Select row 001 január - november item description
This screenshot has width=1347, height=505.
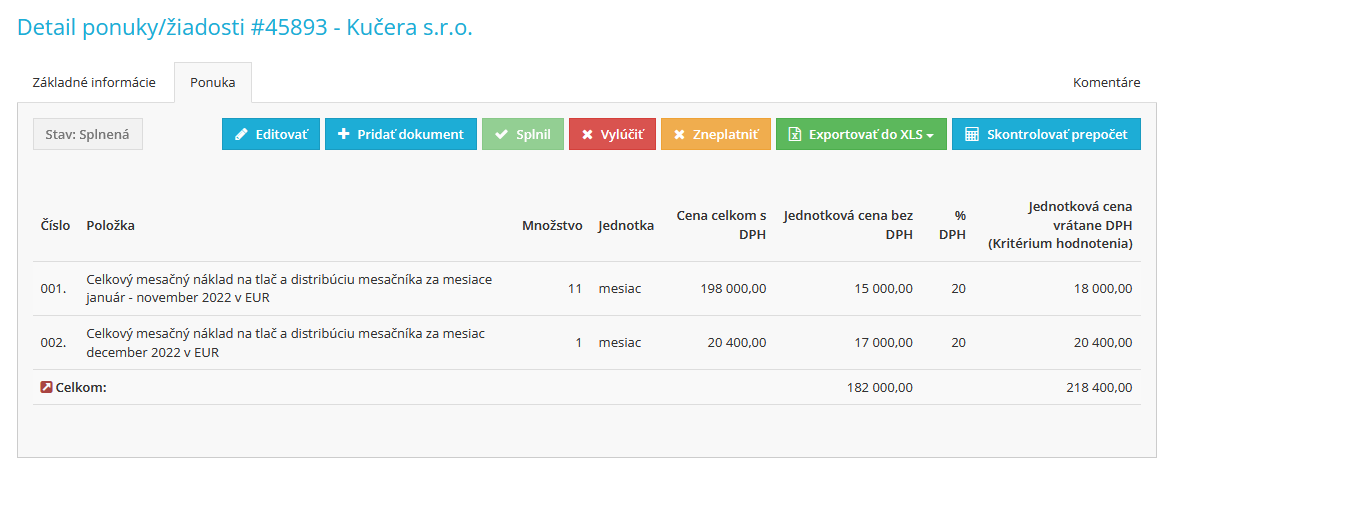click(289, 288)
